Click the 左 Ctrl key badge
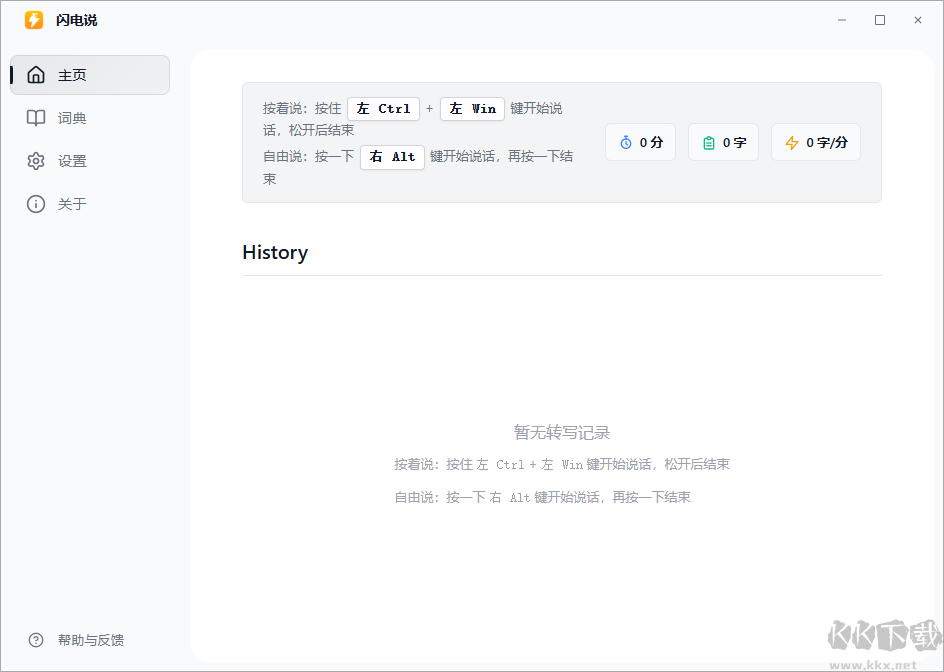 click(383, 109)
